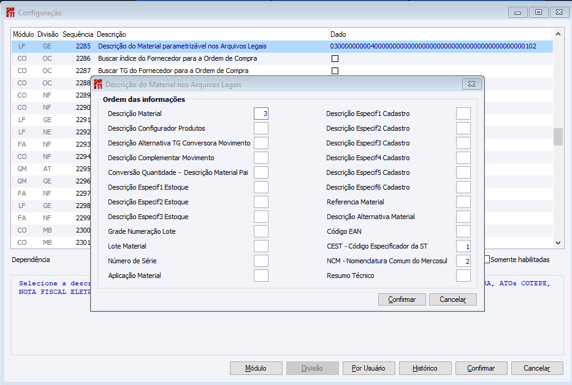This screenshot has height=385, width=572.
Task: Click the dialog's red app icon
Action: pyautogui.click(x=98, y=84)
